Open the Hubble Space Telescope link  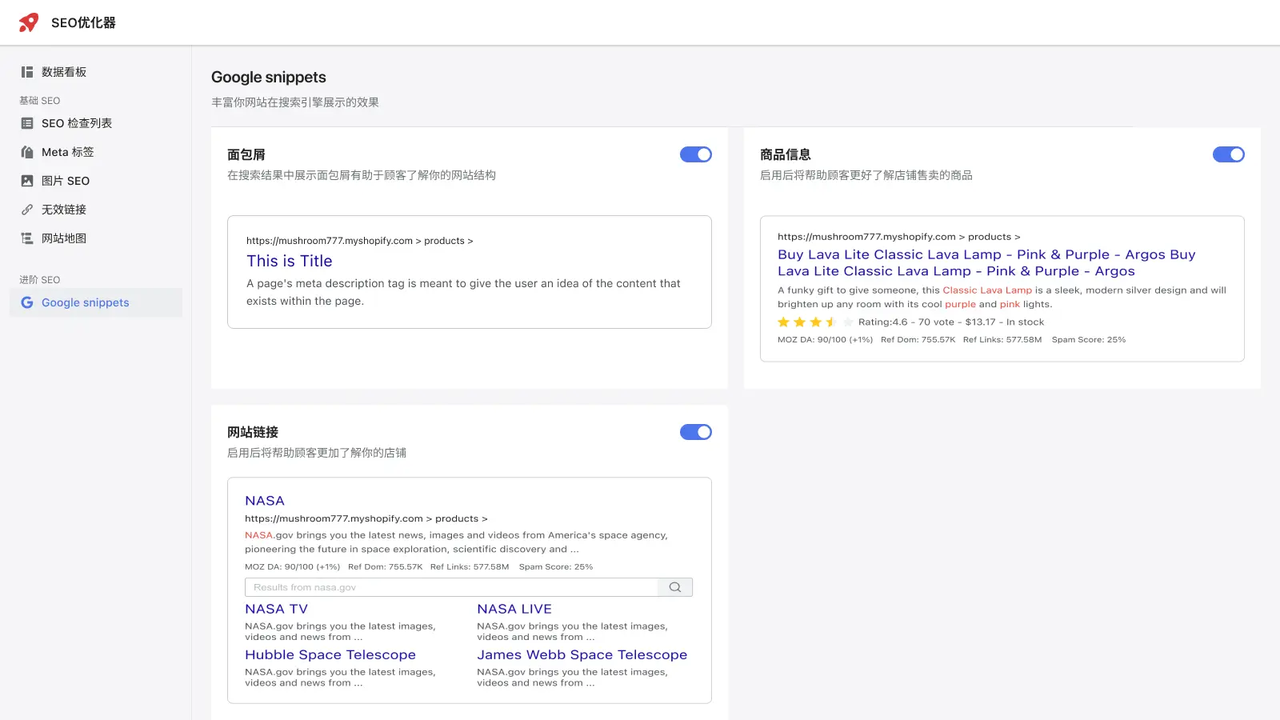pyautogui.click(x=330, y=655)
